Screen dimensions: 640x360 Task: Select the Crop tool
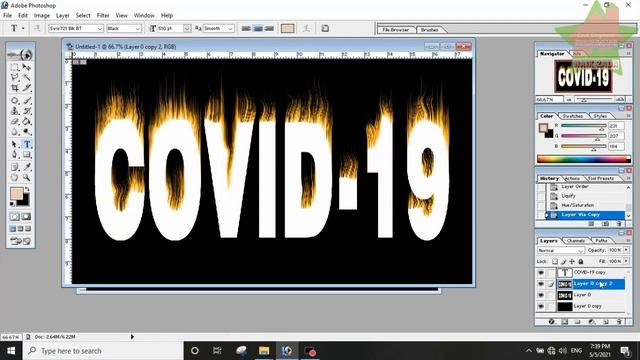tap(15, 87)
